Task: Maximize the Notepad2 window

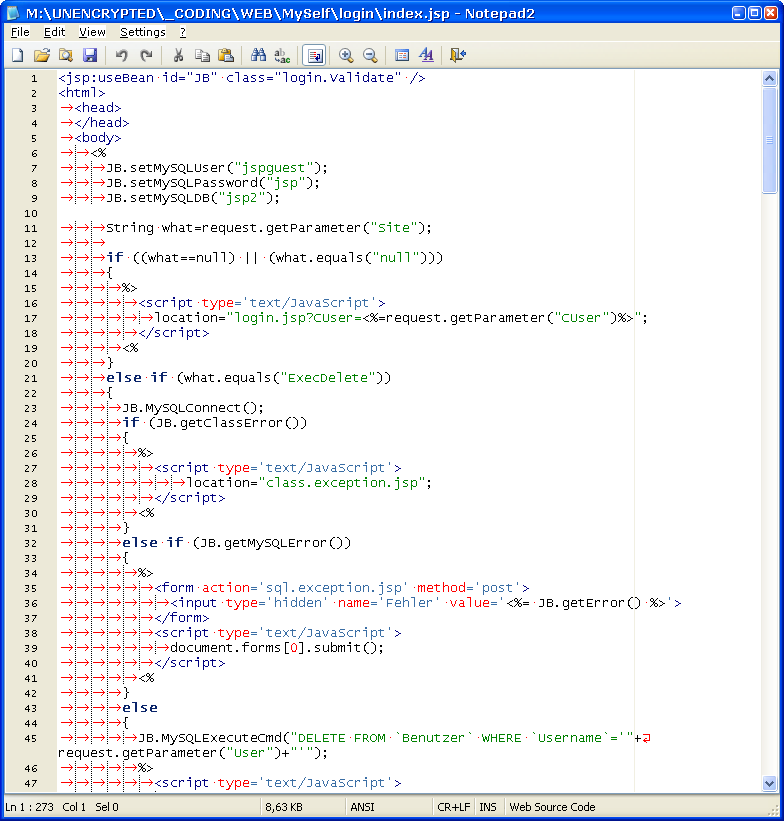Action: click(755, 13)
